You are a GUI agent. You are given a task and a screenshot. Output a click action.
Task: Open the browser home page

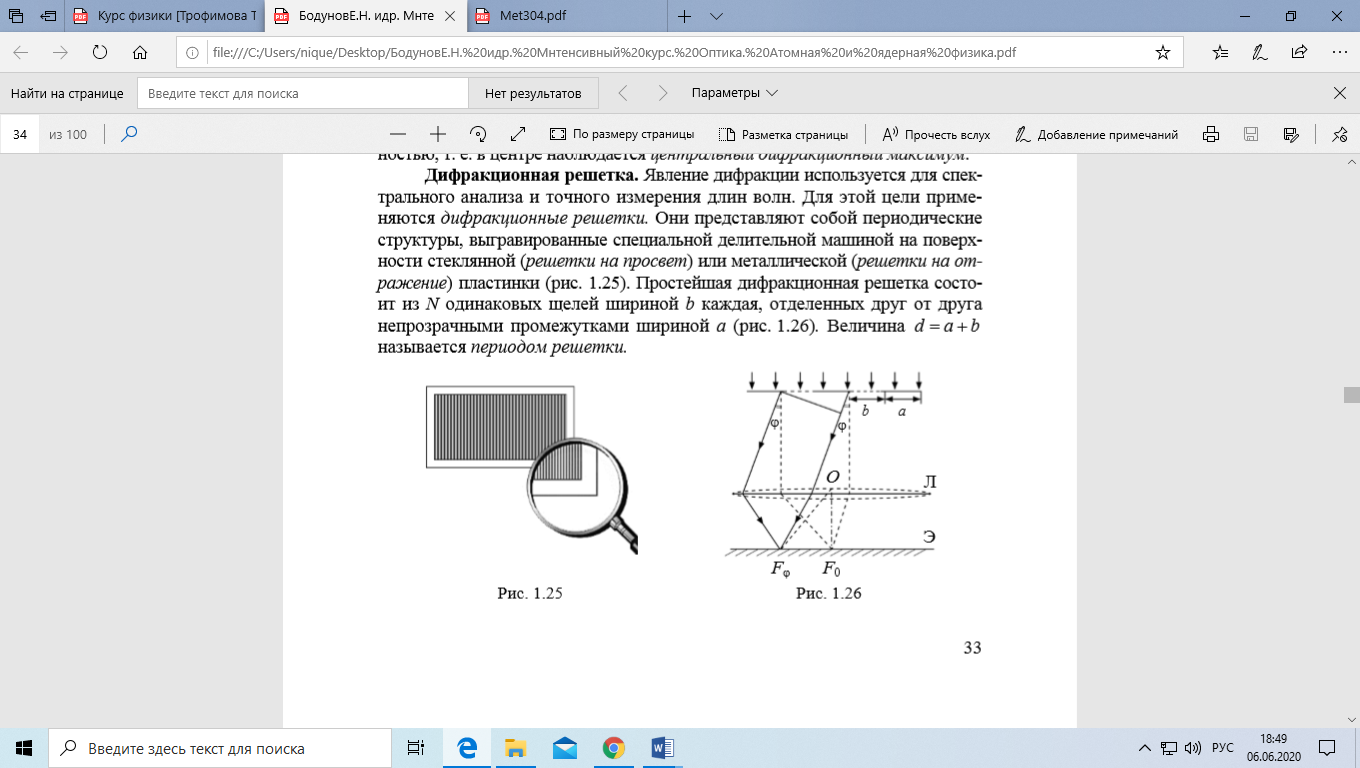pyautogui.click(x=140, y=52)
